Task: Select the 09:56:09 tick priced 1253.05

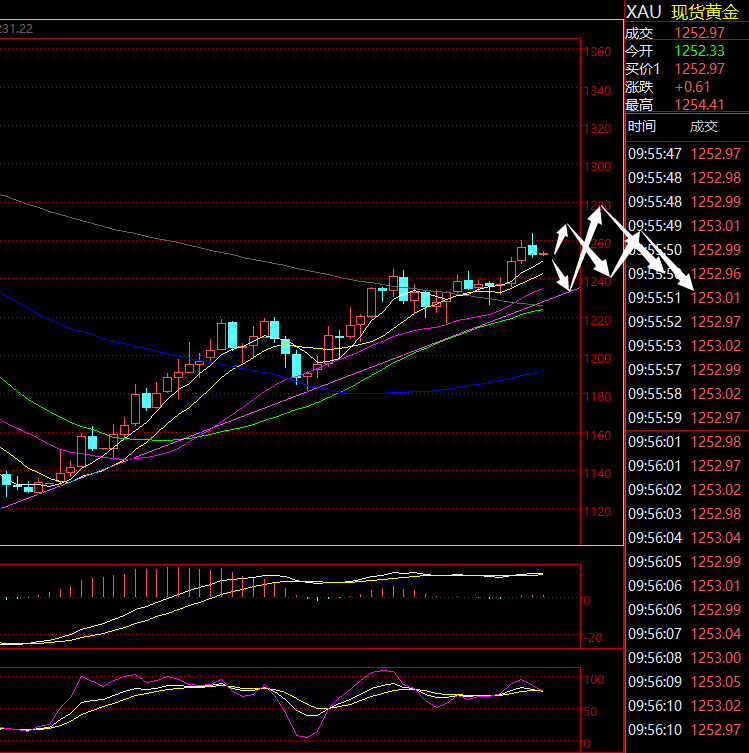Action: pyautogui.click(x=686, y=682)
